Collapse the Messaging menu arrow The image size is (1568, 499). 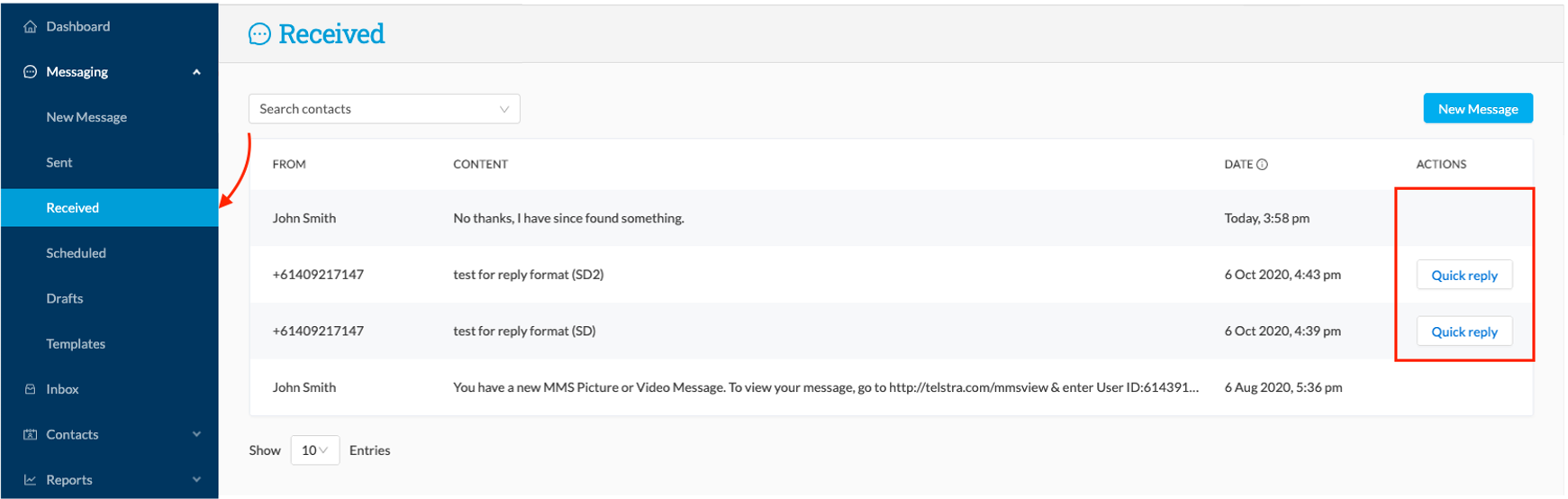196,72
